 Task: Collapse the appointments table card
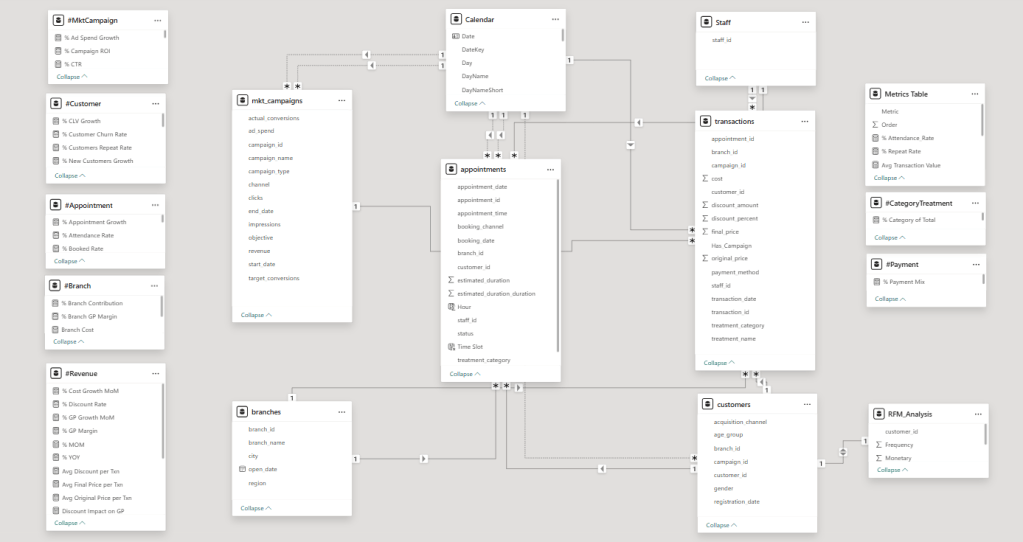pyautogui.click(x=465, y=374)
